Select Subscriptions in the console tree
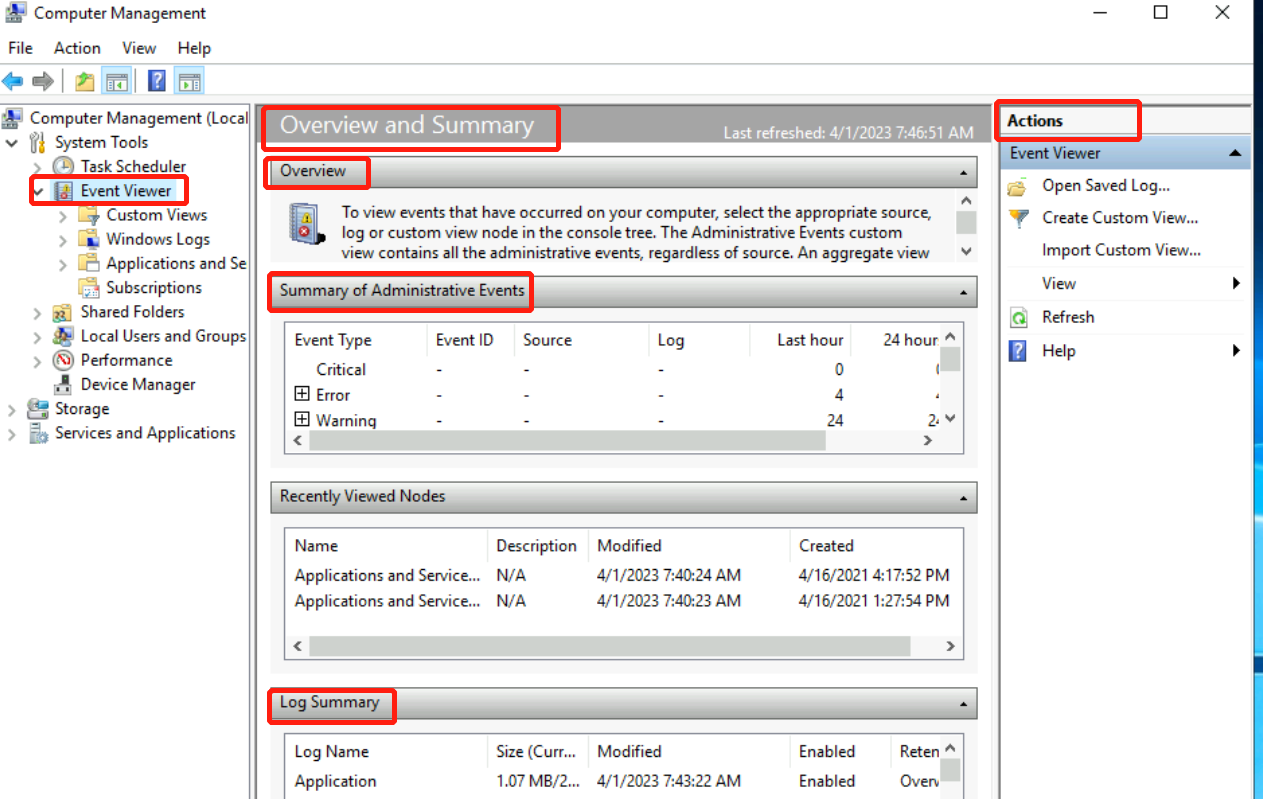Screen dimensions: 1263x799 [153, 288]
